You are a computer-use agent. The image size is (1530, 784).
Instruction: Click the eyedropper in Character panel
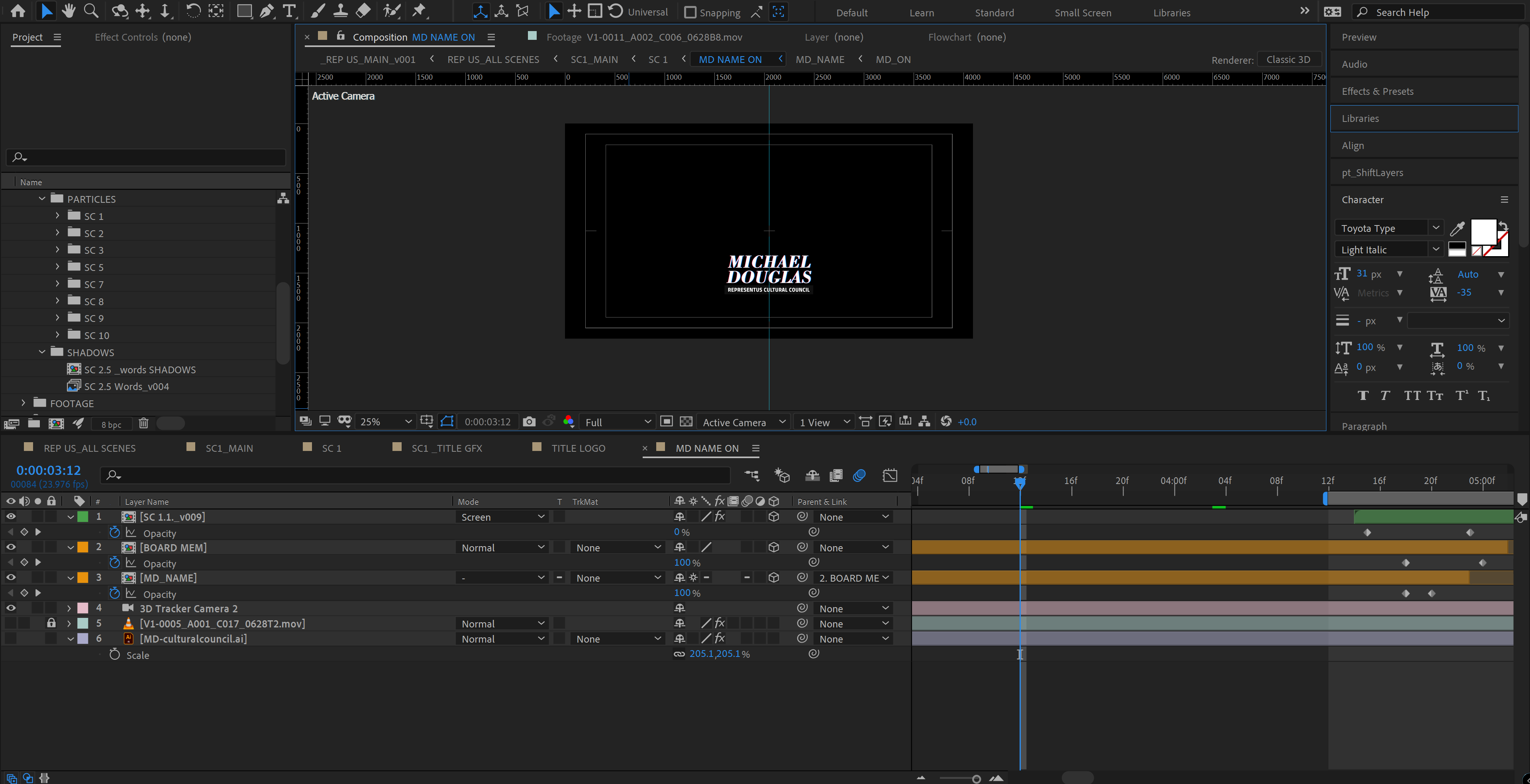[1457, 228]
